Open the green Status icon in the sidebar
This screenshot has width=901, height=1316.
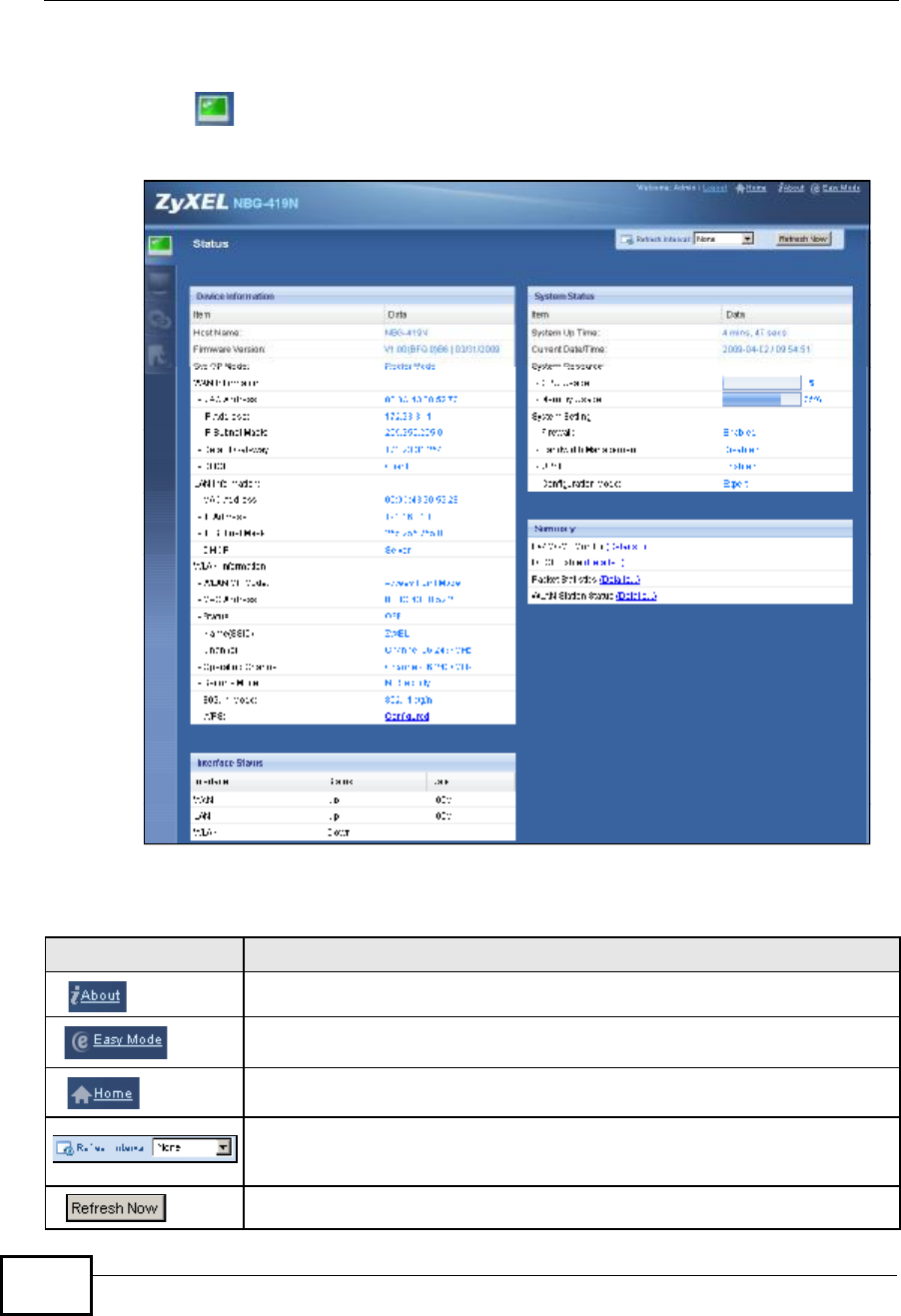(x=162, y=244)
